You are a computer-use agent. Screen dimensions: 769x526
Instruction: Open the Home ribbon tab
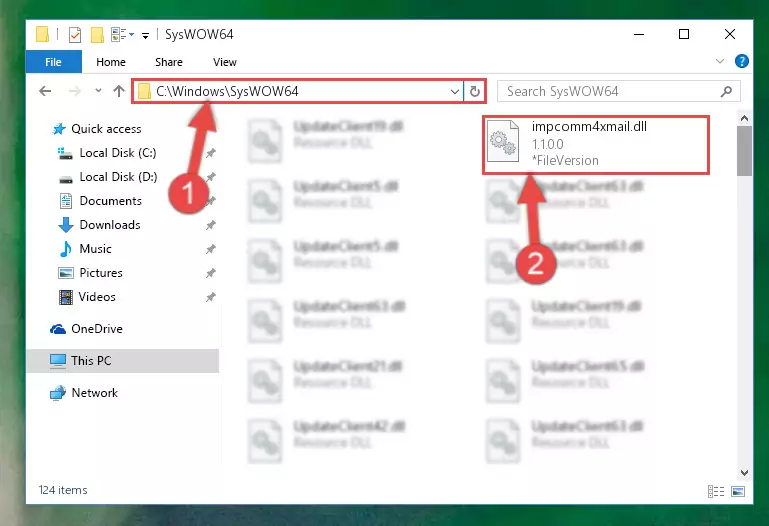[x=111, y=62]
